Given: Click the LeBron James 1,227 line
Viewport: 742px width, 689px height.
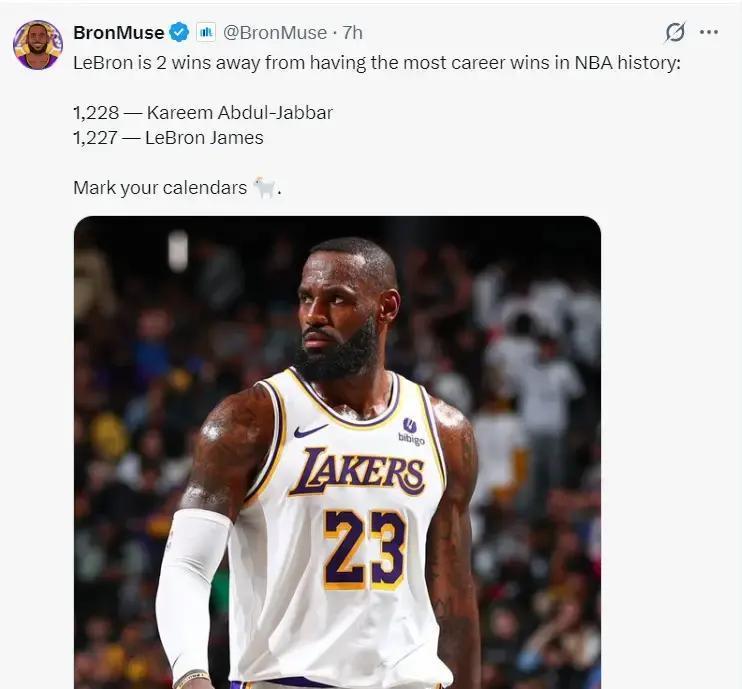Looking at the screenshot, I should (168, 137).
